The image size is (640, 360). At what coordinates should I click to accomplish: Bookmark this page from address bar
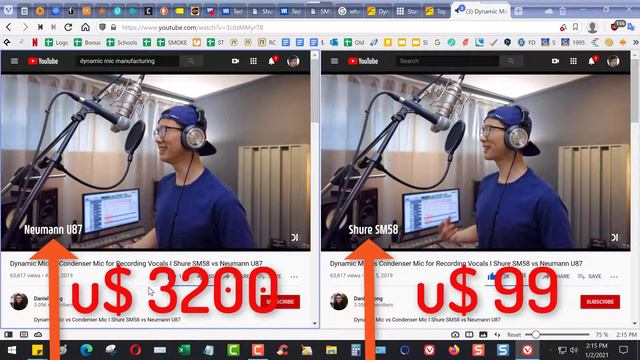(575, 27)
